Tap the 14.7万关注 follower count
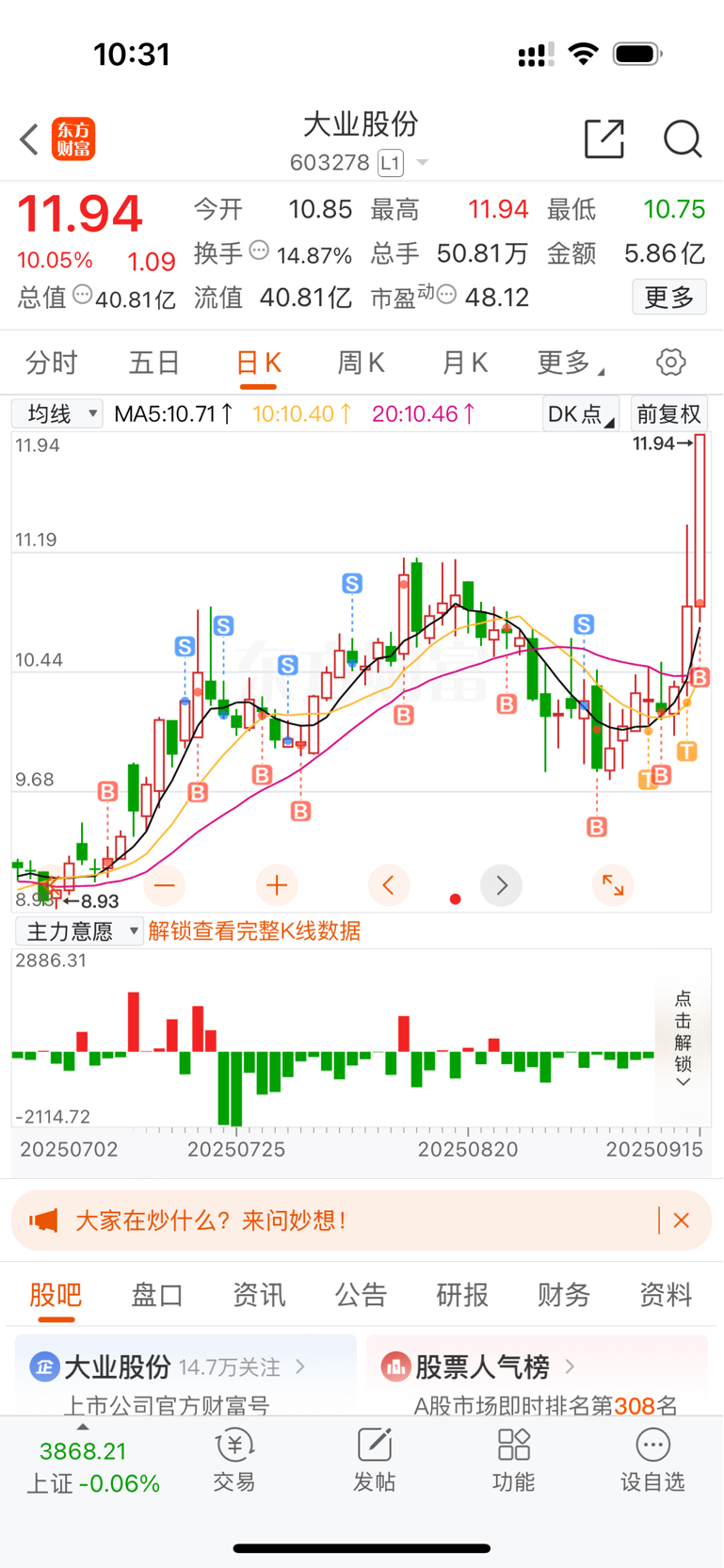 (x=230, y=1366)
